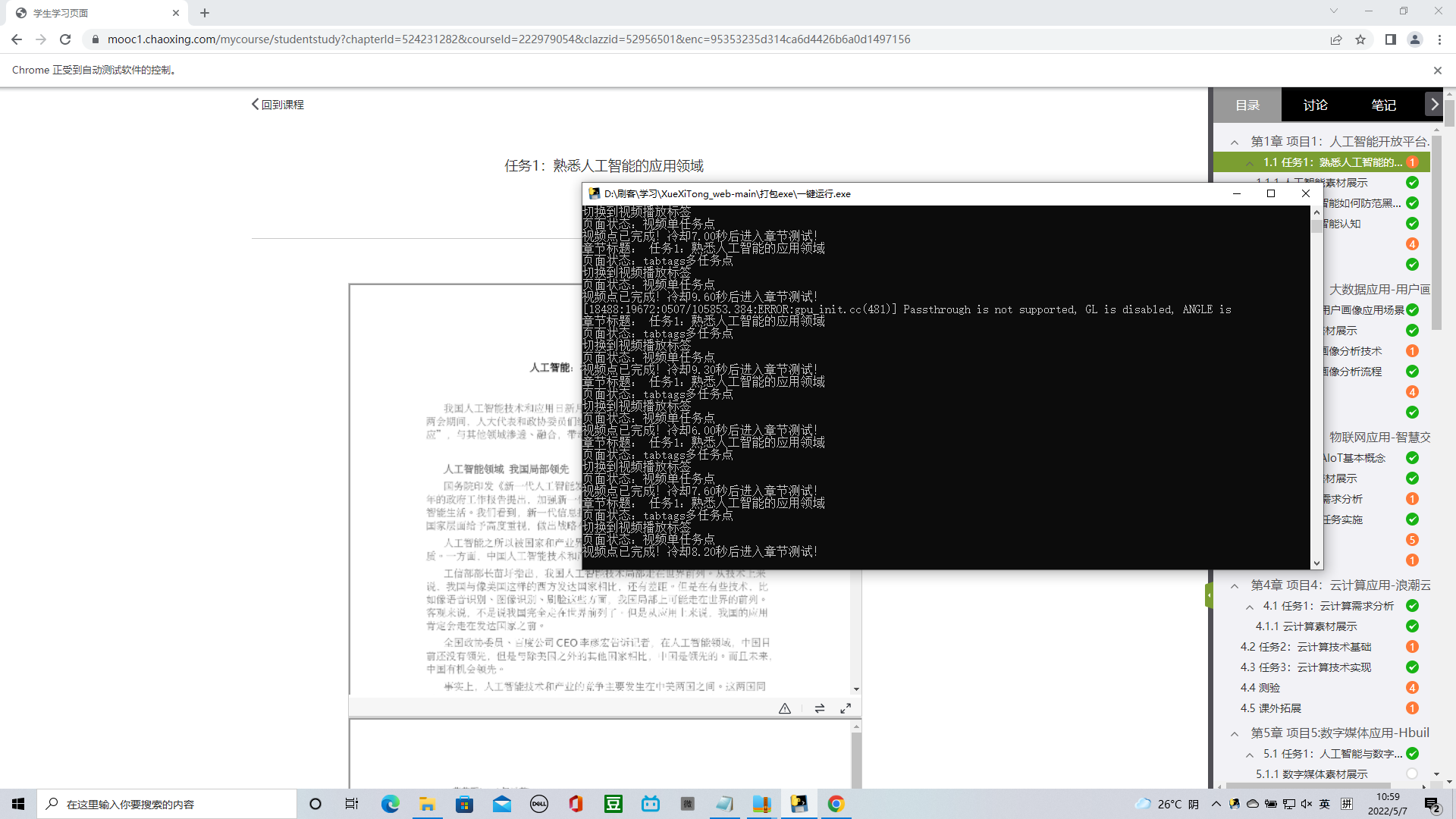Collapse the 4.1 任务1: 云计算需求分析 section
This screenshot has width=1456, height=819.
(x=1250, y=607)
